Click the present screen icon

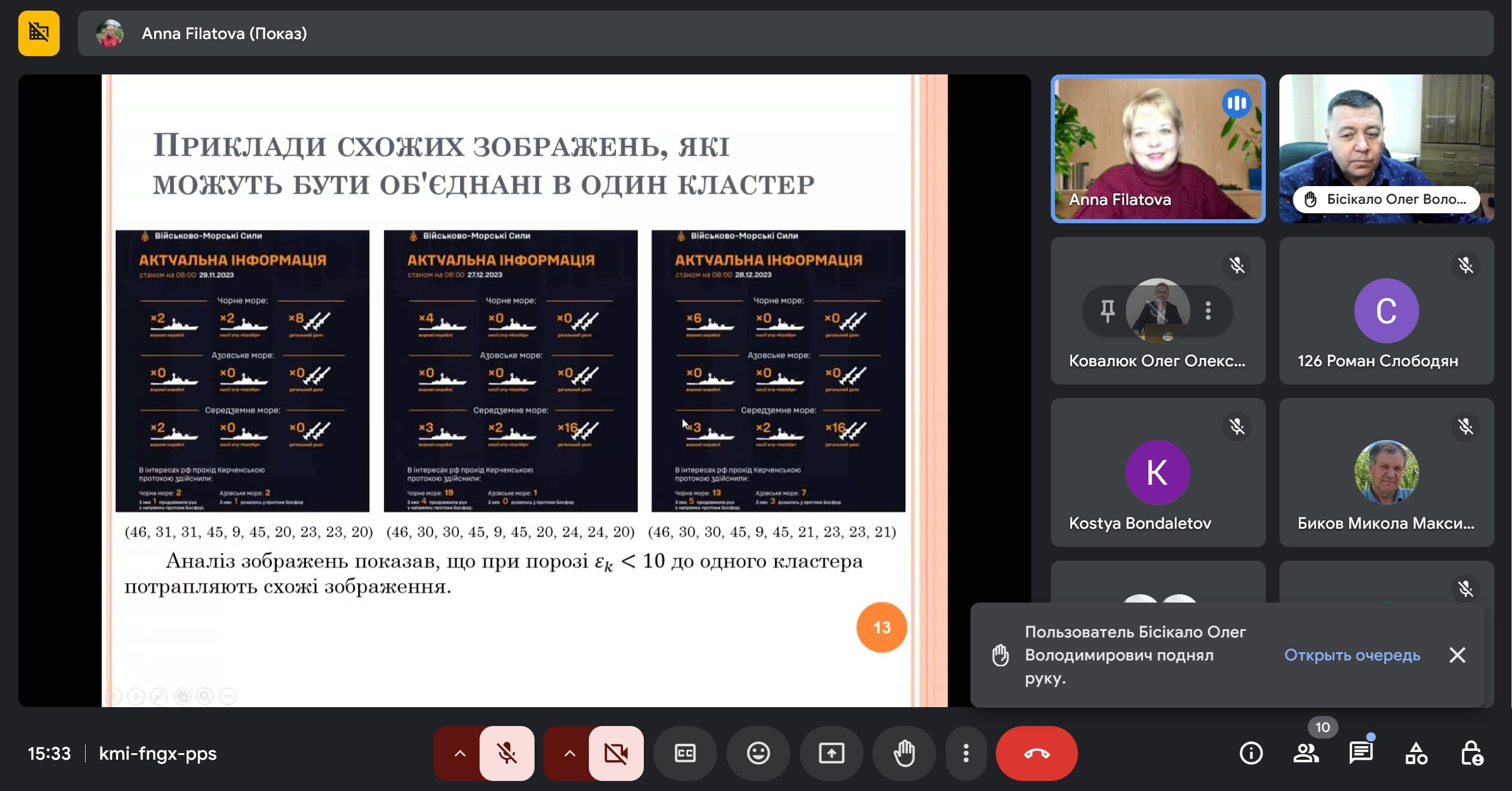[832, 753]
